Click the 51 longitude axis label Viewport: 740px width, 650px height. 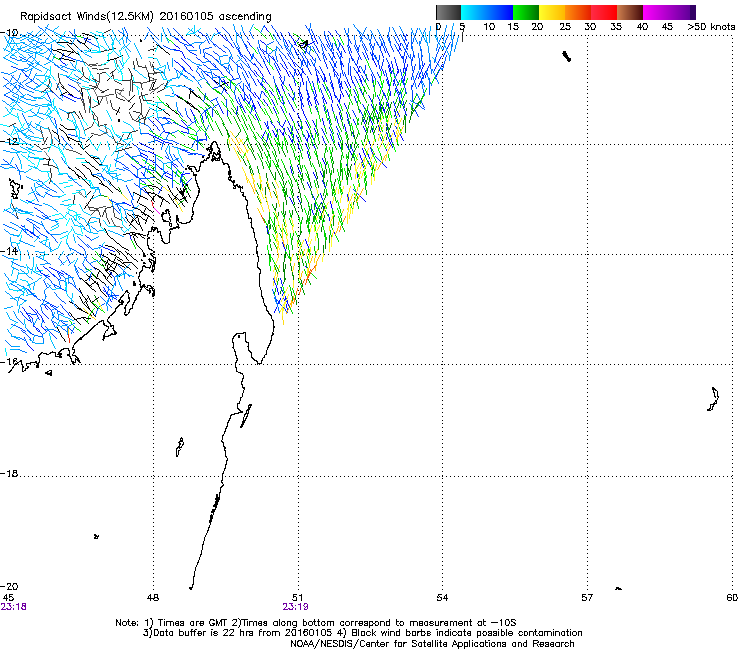coord(297,598)
